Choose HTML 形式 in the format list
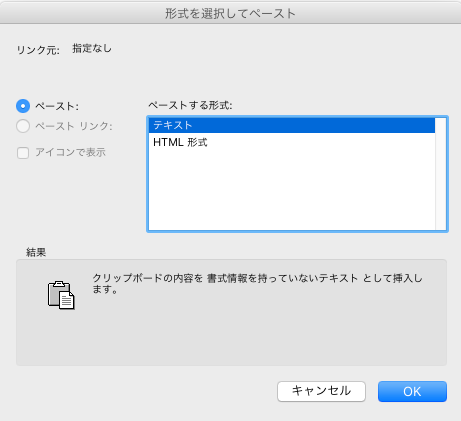The width and height of the screenshot is (461, 421). [x=292, y=143]
